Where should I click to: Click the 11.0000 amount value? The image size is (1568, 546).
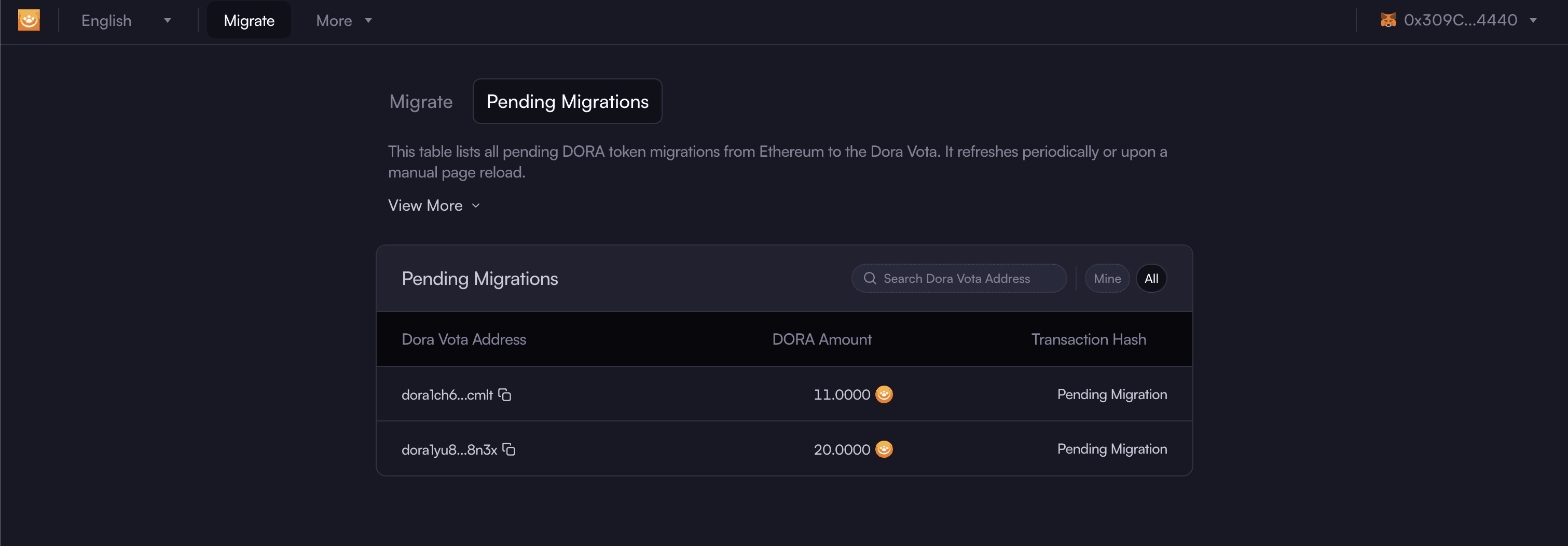pyautogui.click(x=842, y=394)
